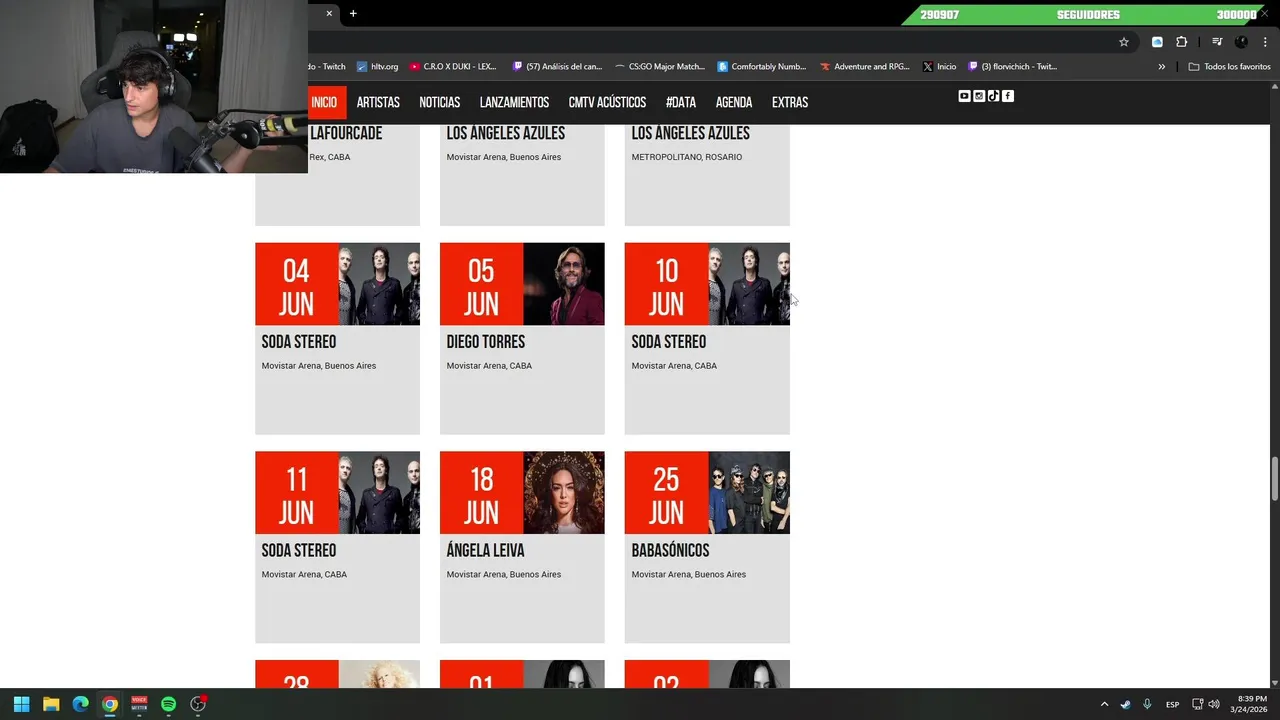Switch the ESP input language indicator
Viewport: 1280px width, 720px height.
tap(1173, 704)
